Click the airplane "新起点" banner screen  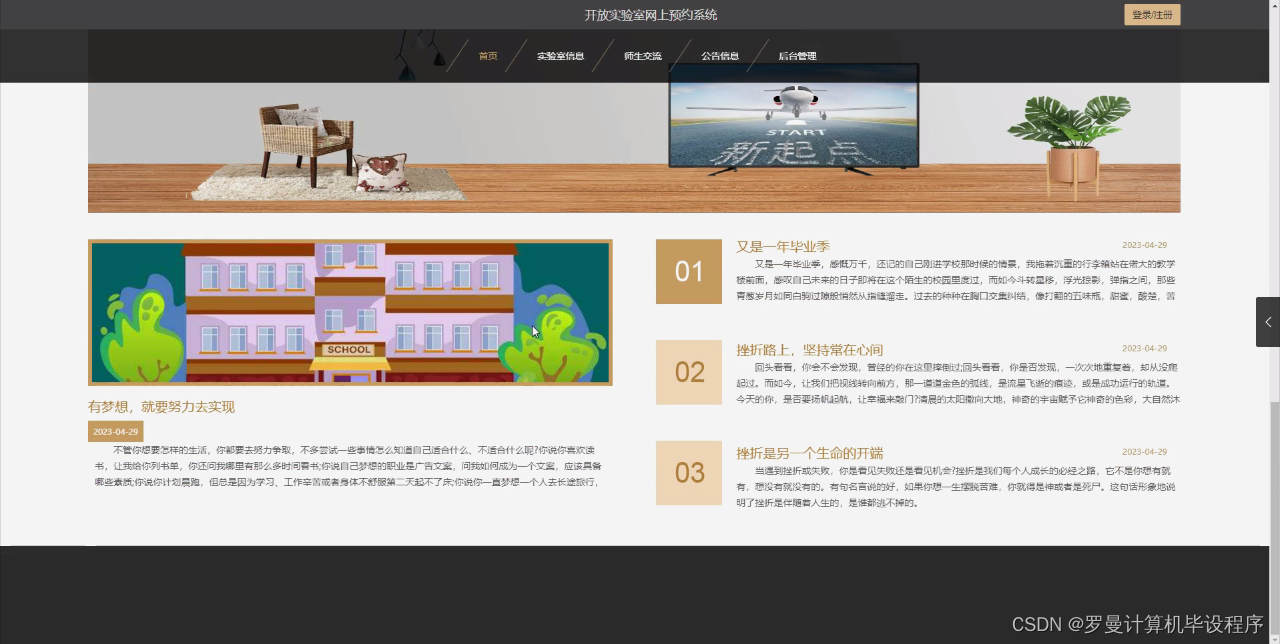pos(793,122)
